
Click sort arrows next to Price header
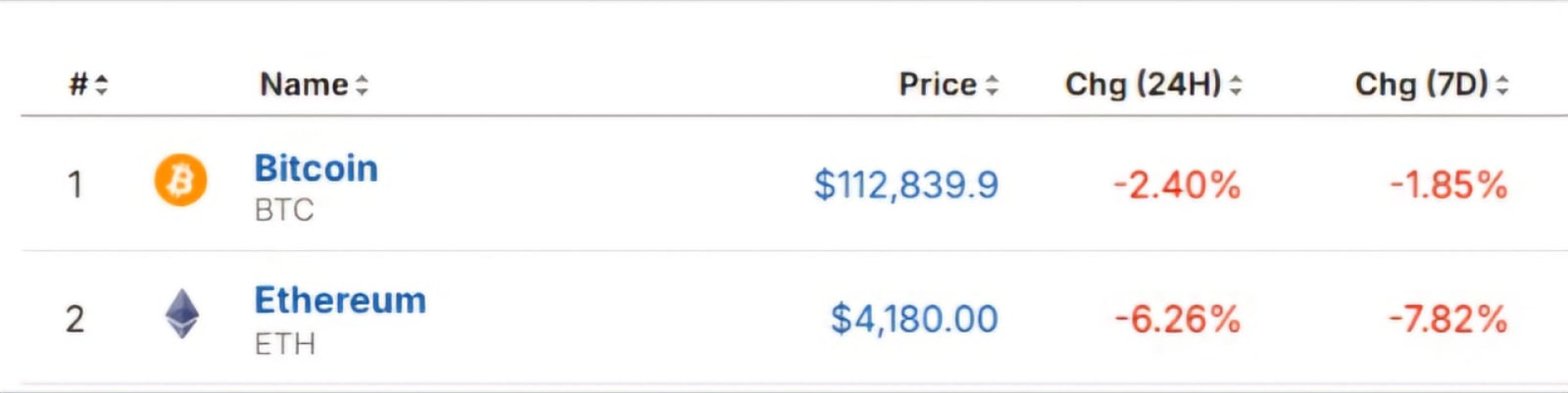(992, 85)
